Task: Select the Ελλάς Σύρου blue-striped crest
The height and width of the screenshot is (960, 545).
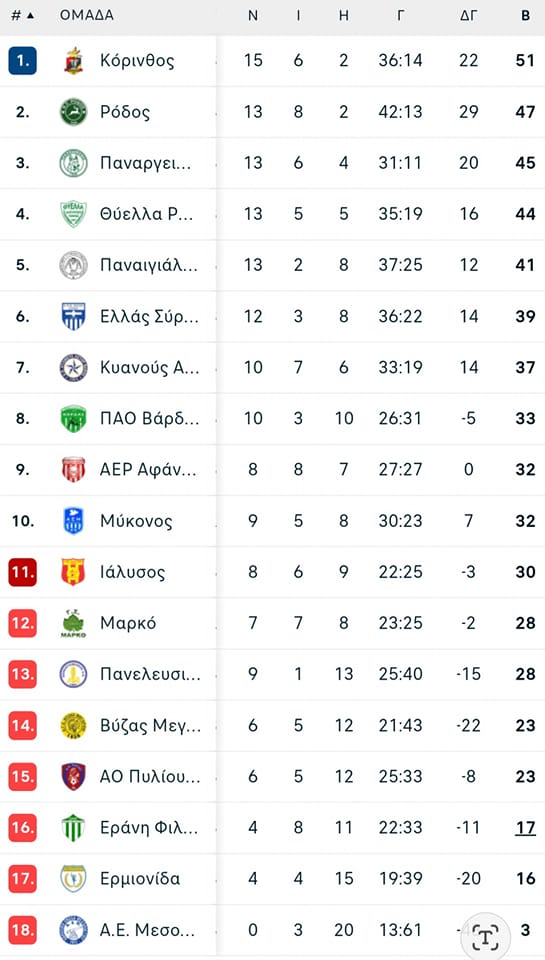Action: [x=73, y=317]
